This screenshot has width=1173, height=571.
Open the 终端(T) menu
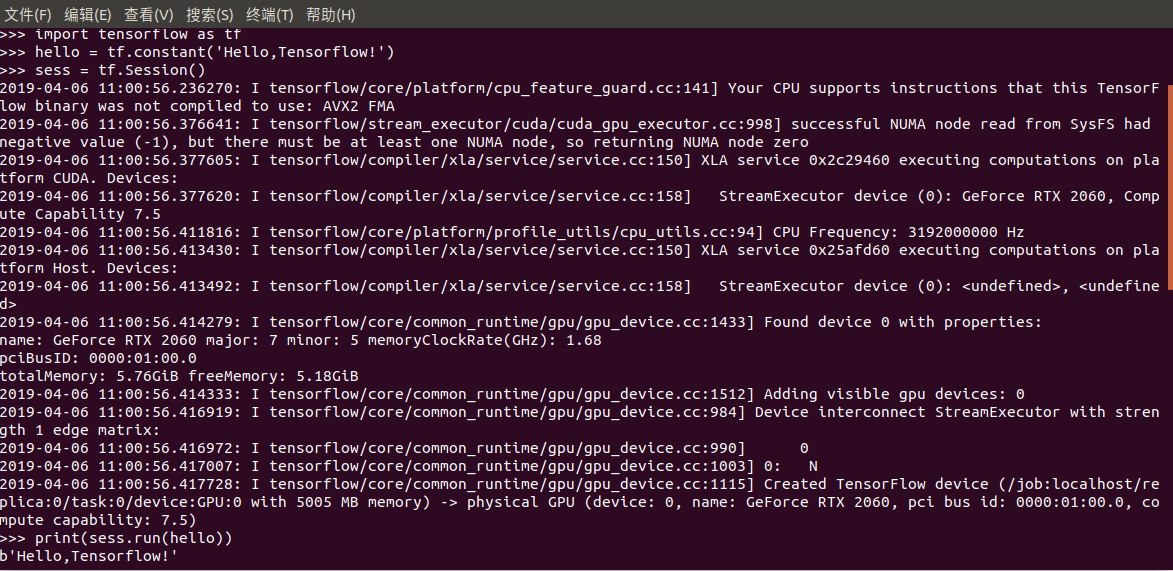269,14
